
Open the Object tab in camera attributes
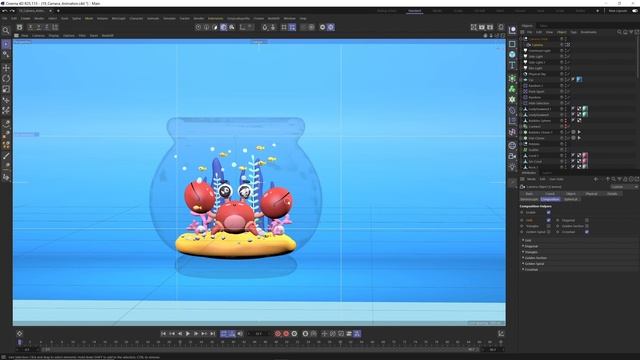tap(571, 193)
